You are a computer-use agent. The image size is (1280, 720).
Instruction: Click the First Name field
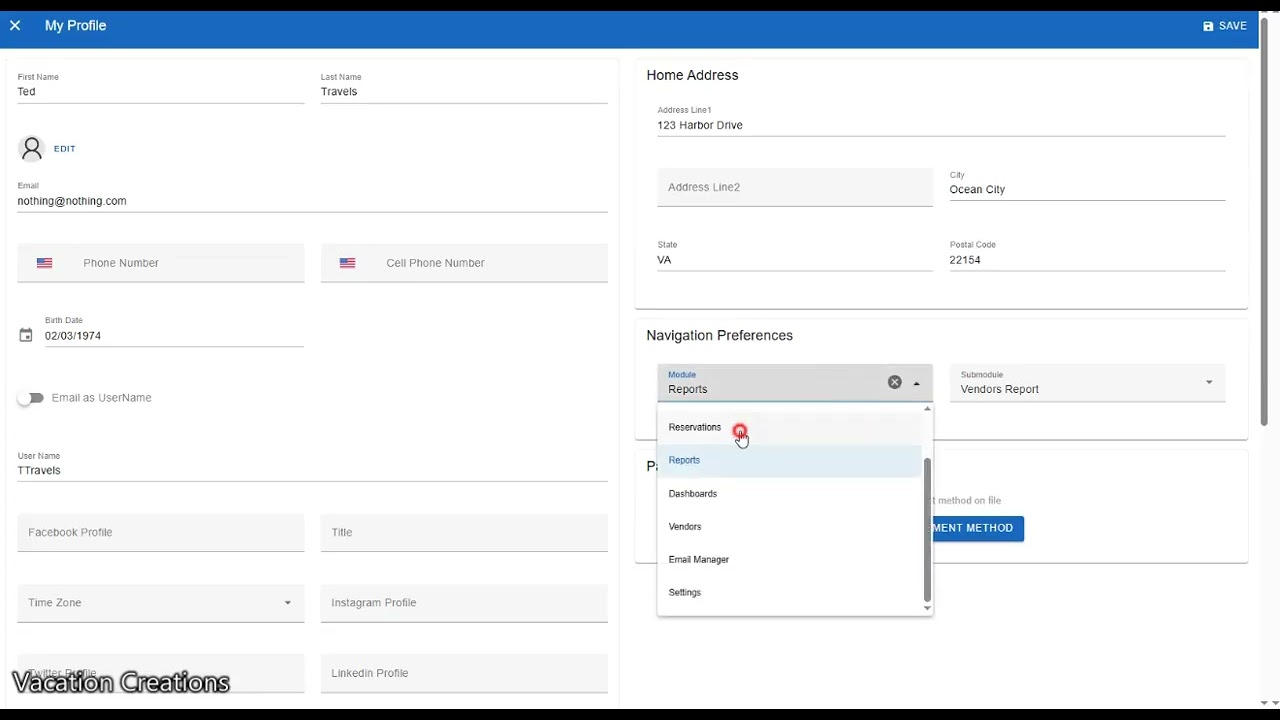click(161, 86)
